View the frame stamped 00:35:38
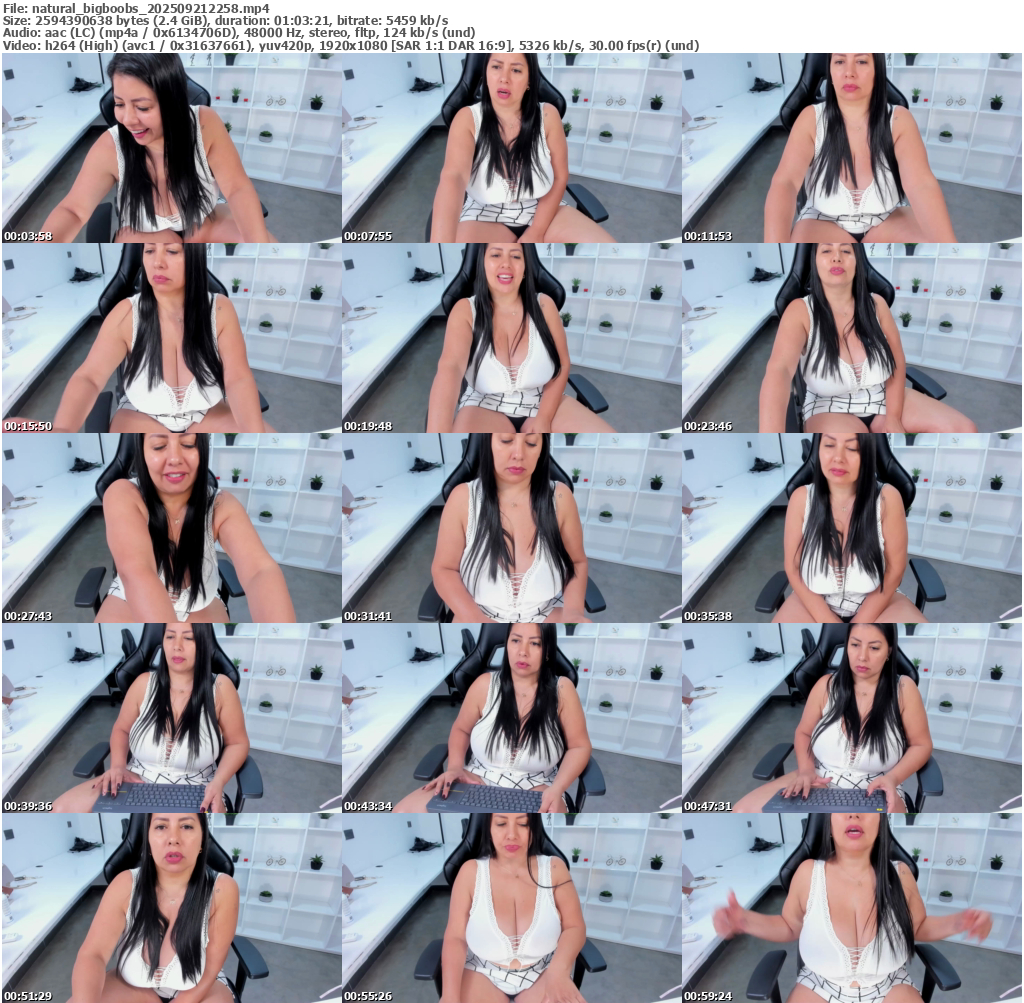The height and width of the screenshot is (1003, 1024). [852, 528]
